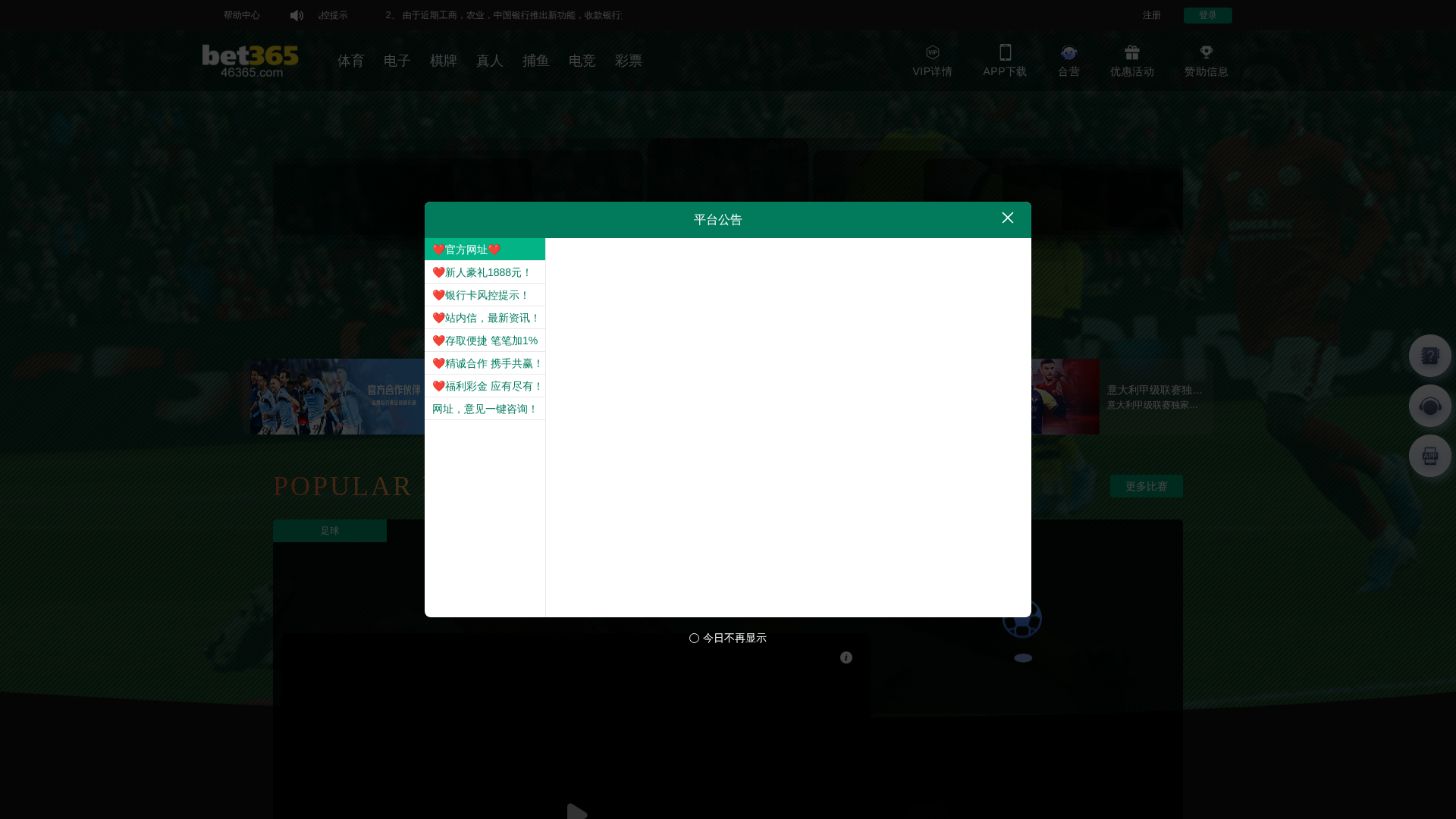
Task: Click the 合营 partnership icon
Action: 1068,52
